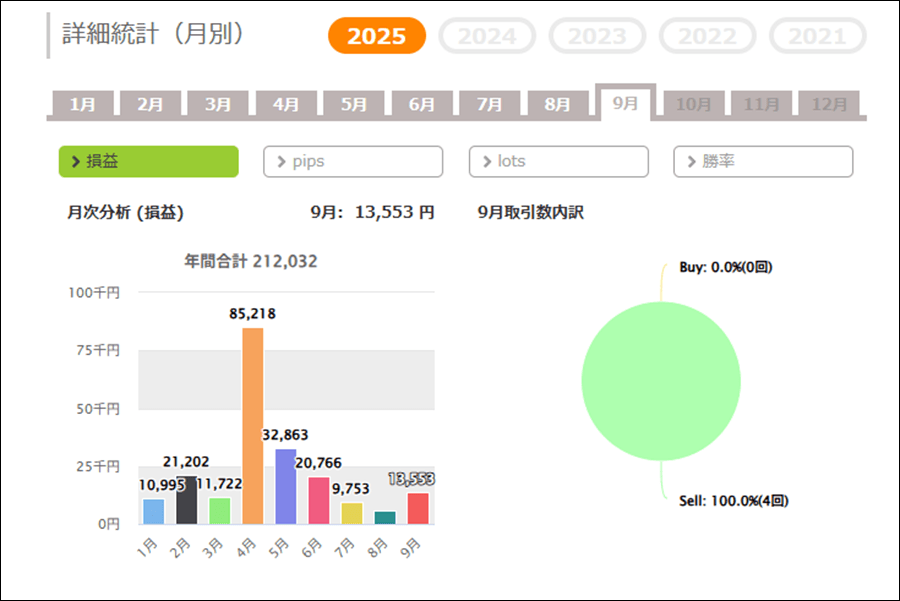Show the 勝率 win rate analysis
900x601 pixels.
coord(763,161)
